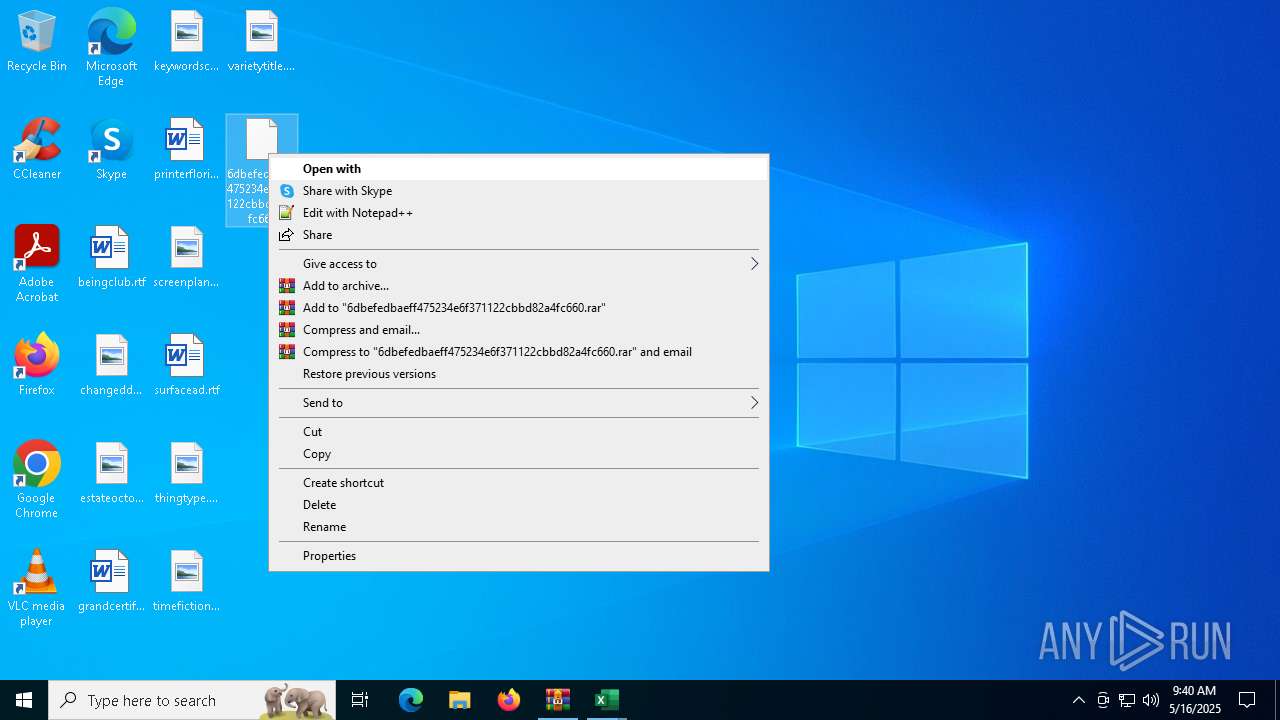The height and width of the screenshot is (720, 1280).
Task: Open the volume control in system tray
Action: click(1151, 700)
